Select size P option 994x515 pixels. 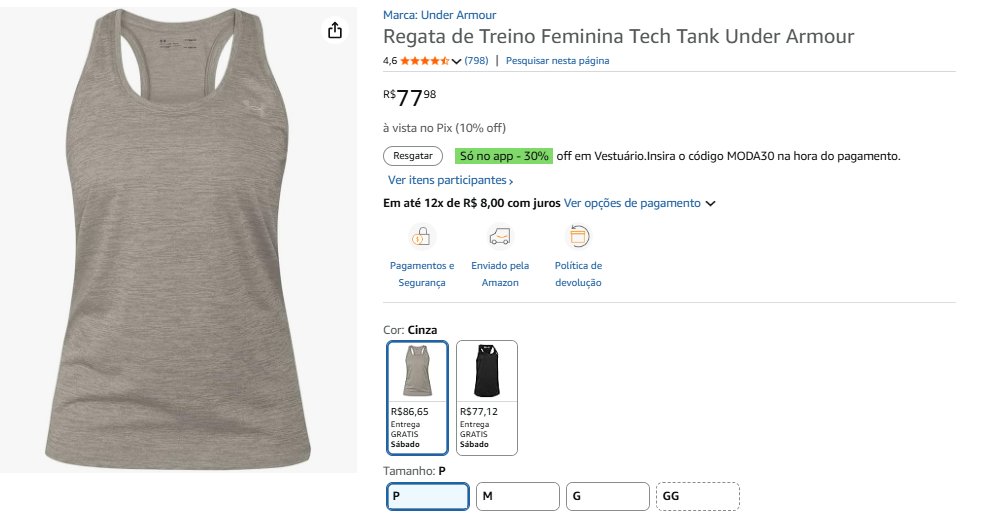click(x=428, y=496)
